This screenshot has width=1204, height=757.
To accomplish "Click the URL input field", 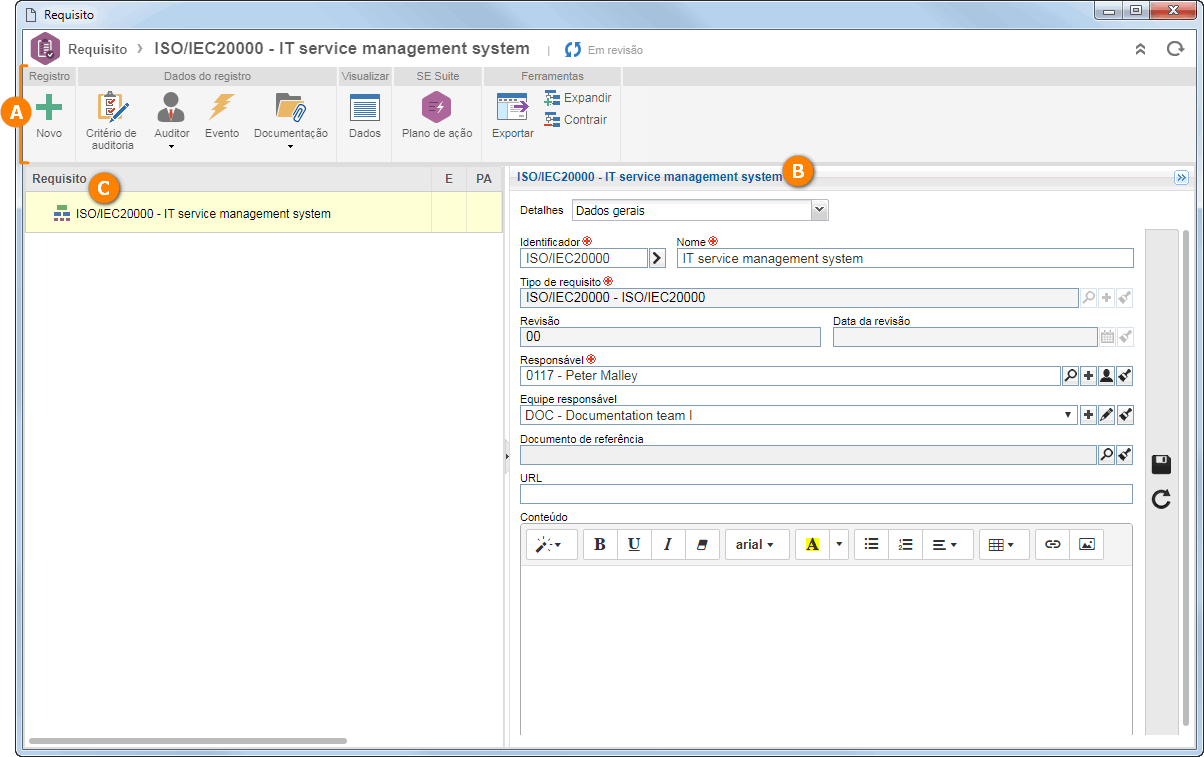I will (x=826, y=494).
